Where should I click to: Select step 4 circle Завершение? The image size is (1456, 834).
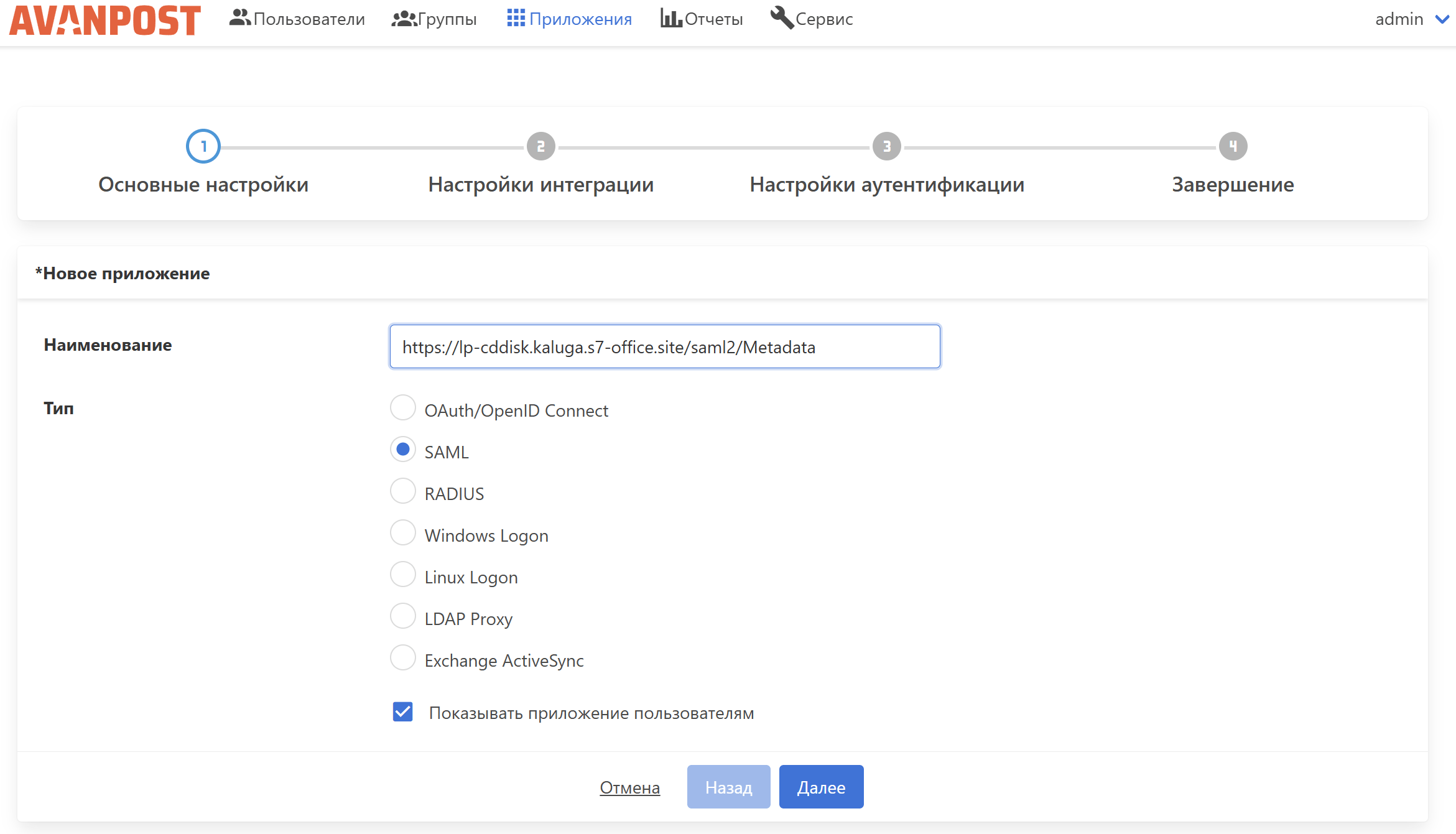(1233, 146)
